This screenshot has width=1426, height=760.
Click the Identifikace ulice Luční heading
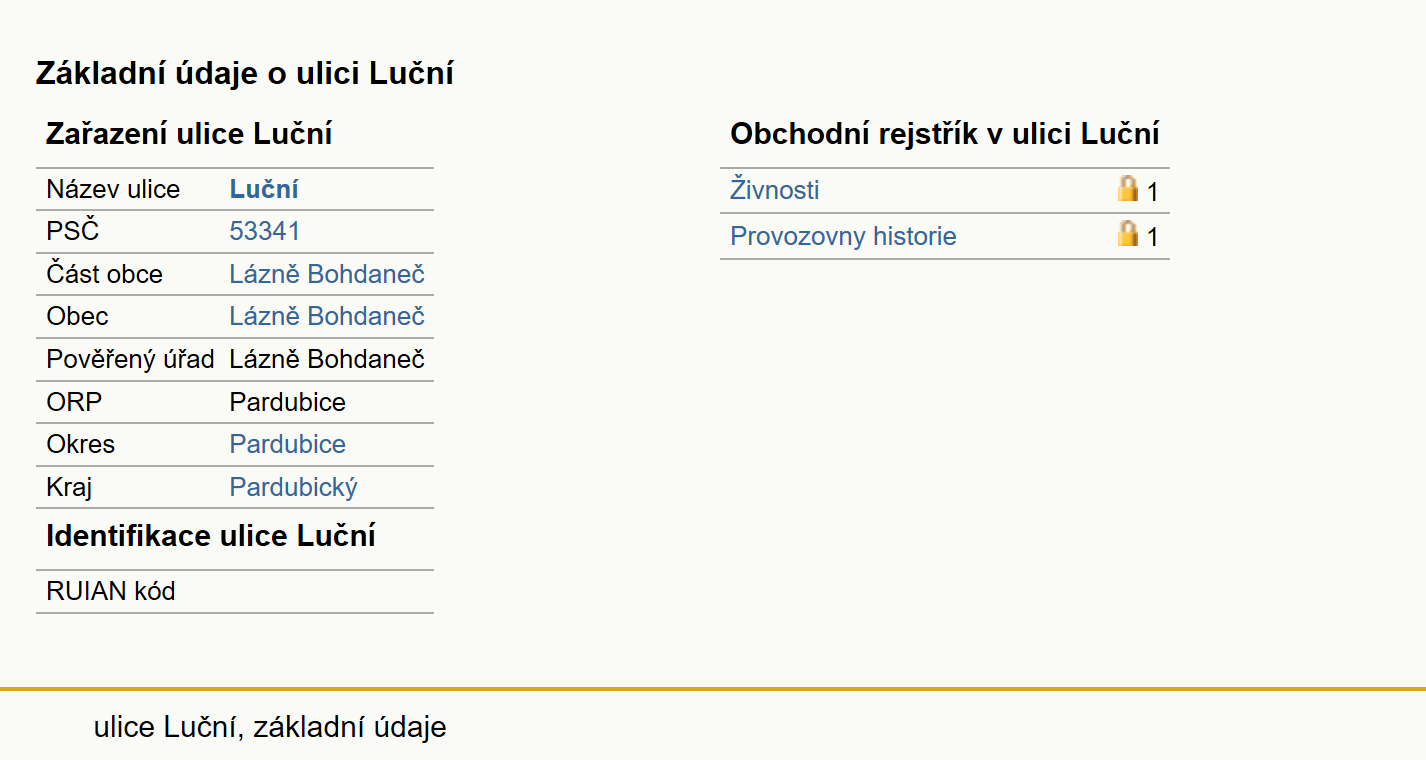click(x=211, y=535)
